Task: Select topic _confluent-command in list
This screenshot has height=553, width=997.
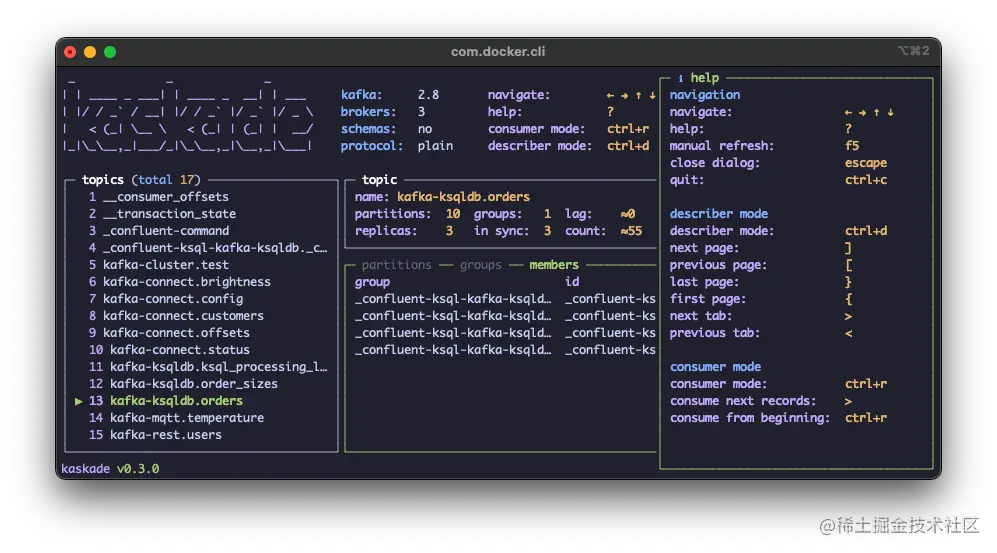Action: (202, 231)
